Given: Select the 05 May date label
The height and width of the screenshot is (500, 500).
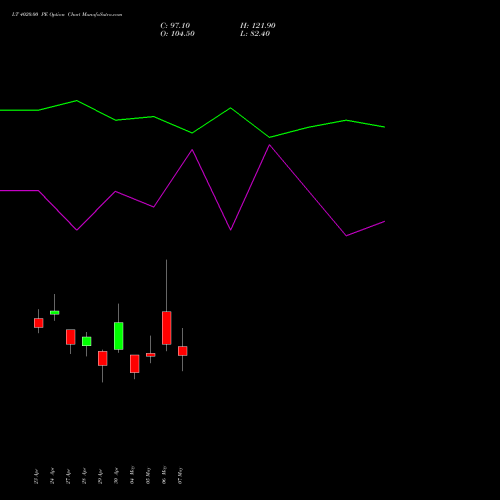Looking at the screenshot, I should [x=148, y=475].
